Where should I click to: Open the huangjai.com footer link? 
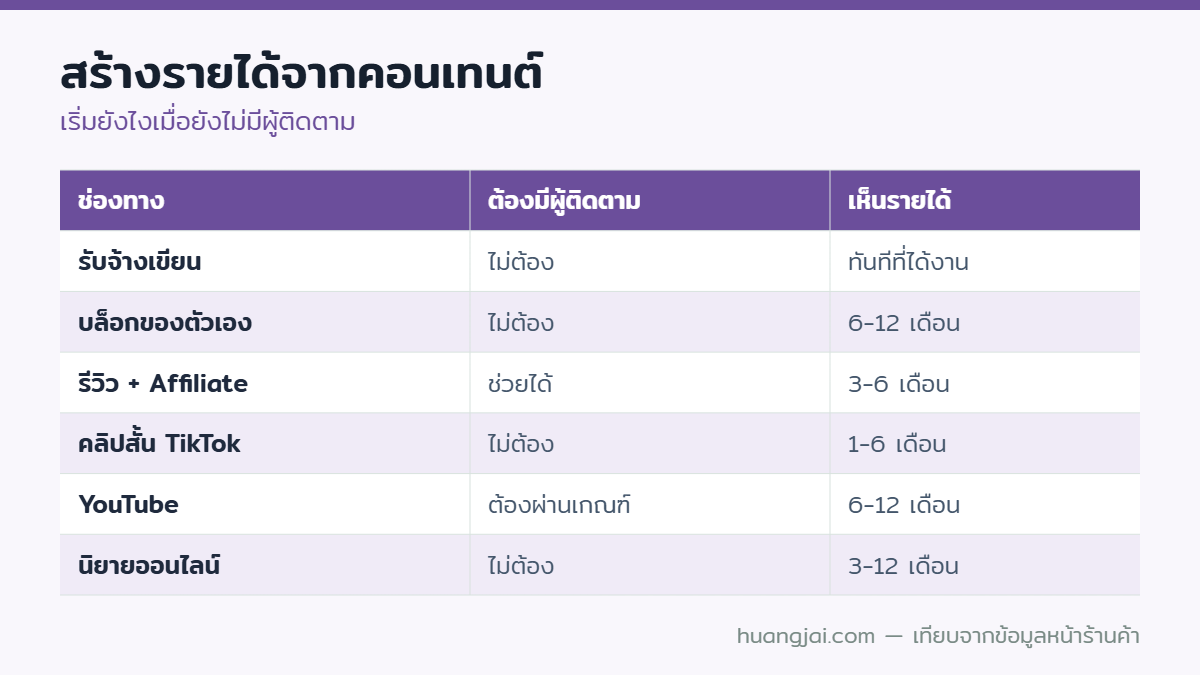coord(806,636)
